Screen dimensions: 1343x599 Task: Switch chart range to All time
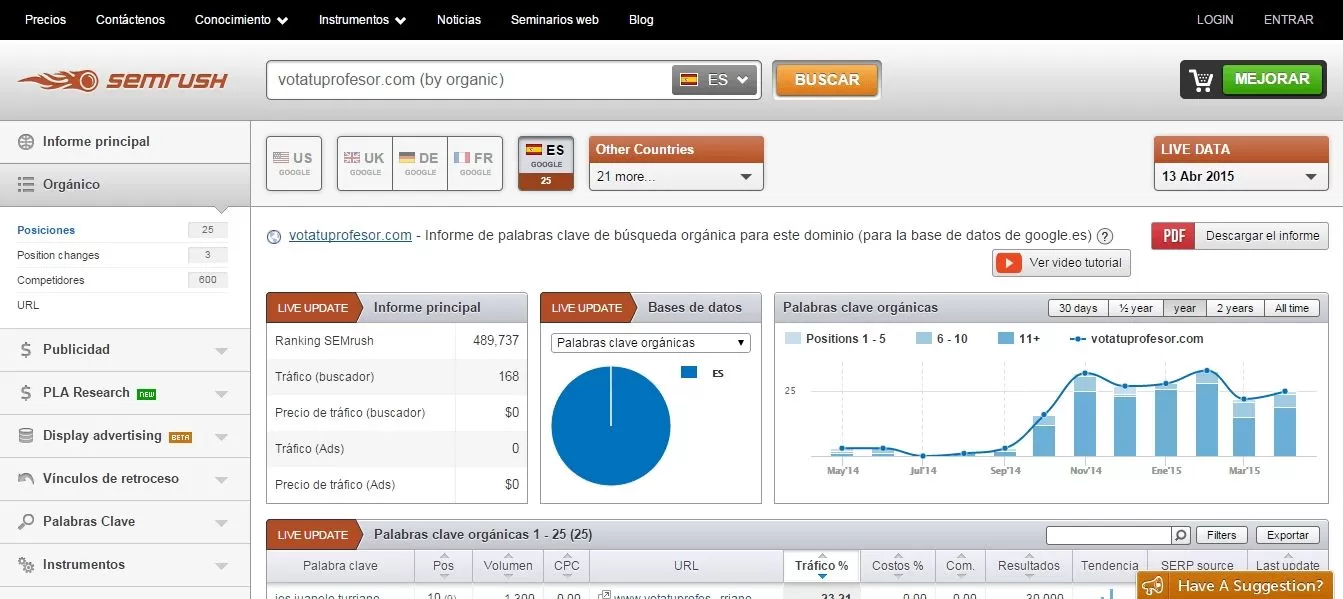pyautogui.click(x=1292, y=308)
